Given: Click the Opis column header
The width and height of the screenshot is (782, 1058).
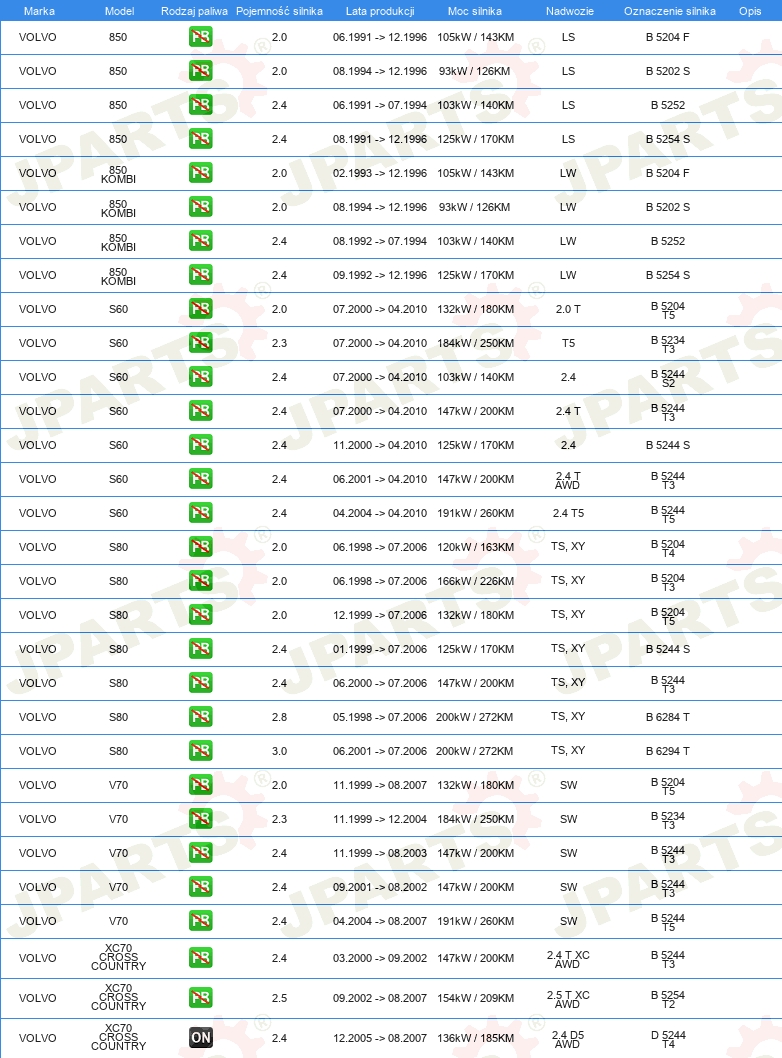Looking at the screenshot, I should coord(750,11).
